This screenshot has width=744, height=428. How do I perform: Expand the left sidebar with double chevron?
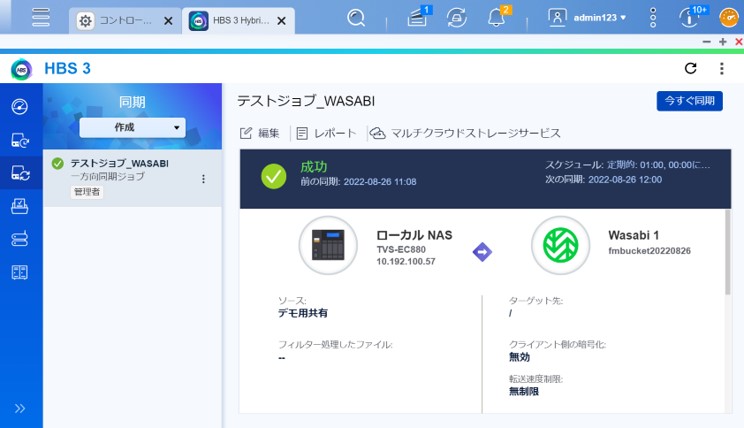point(20,408)
